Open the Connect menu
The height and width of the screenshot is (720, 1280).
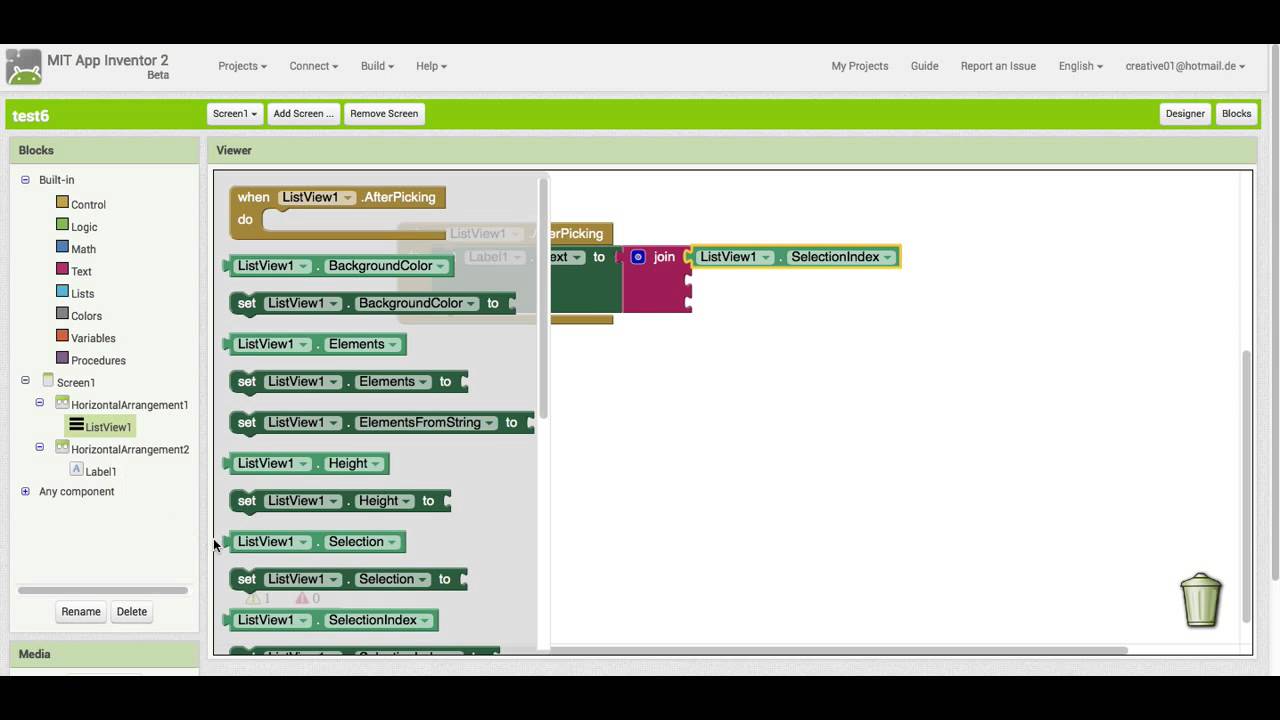[314, 66]
